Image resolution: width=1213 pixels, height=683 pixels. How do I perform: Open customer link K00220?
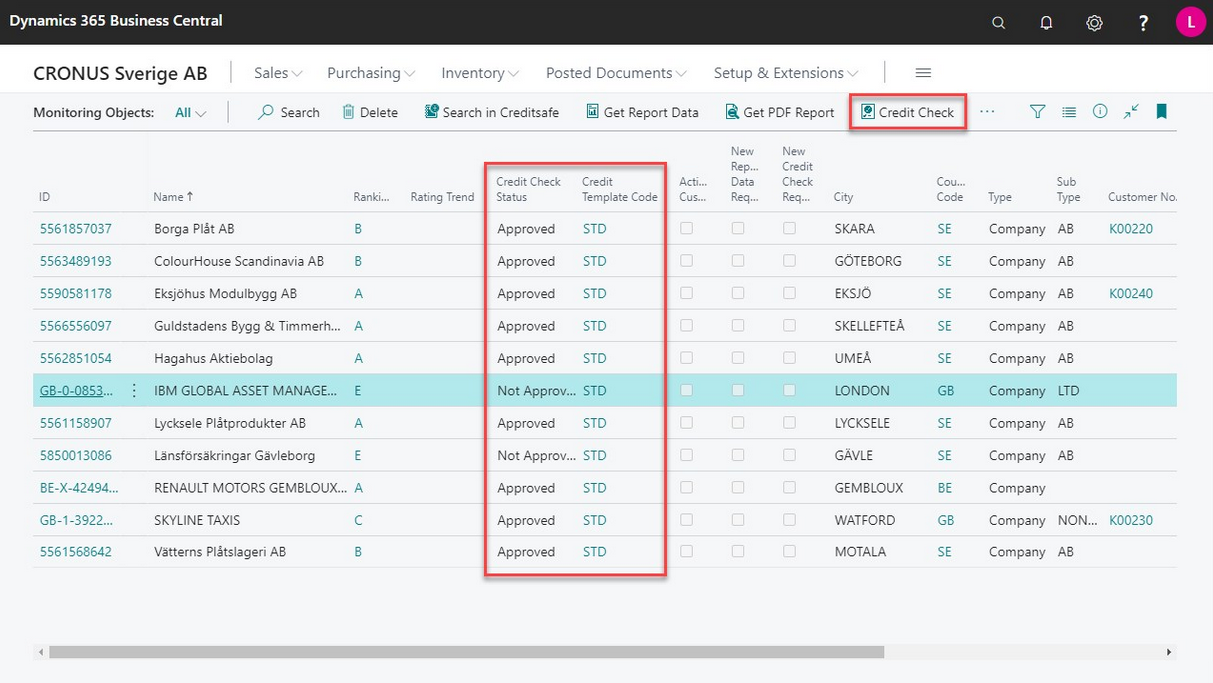pyautogui.click(x=1130, y=229)
